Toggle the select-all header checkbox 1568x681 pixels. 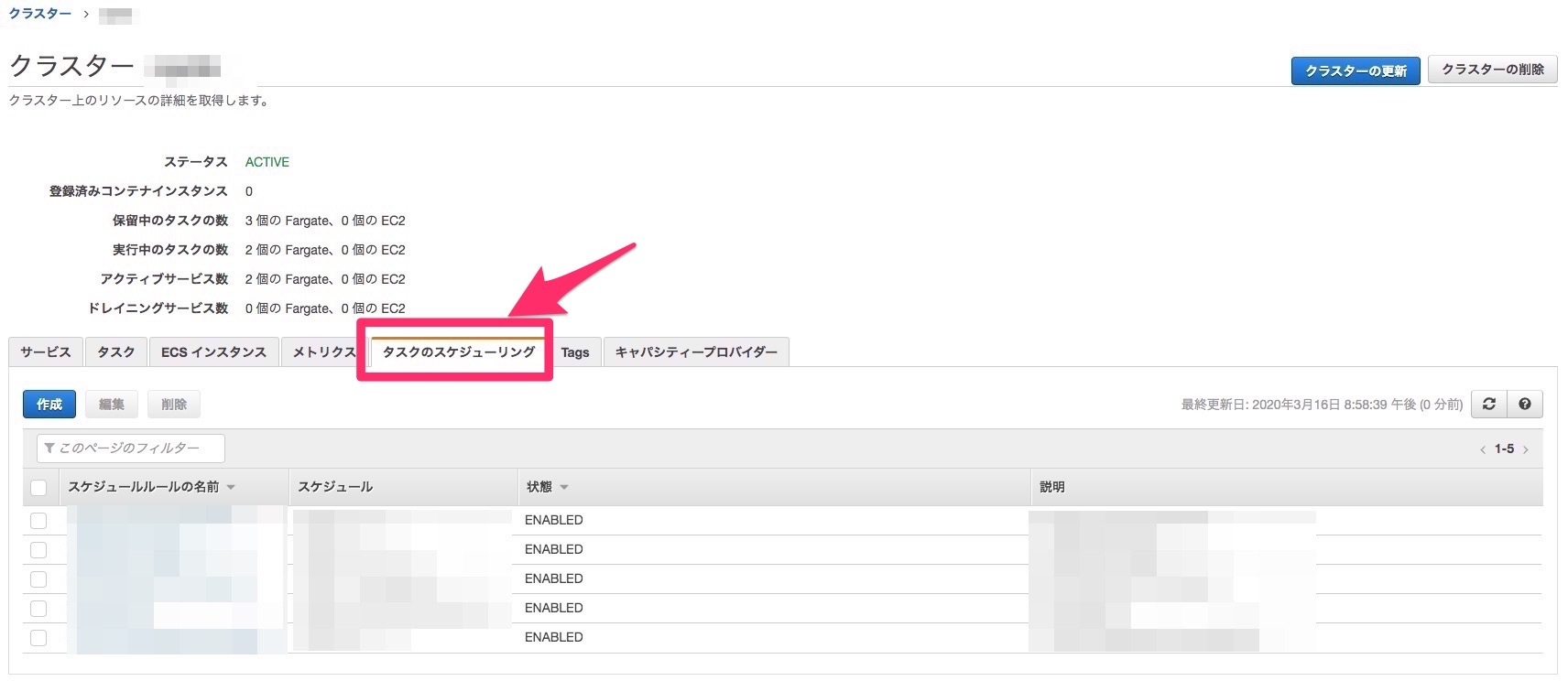coord(38,487)
